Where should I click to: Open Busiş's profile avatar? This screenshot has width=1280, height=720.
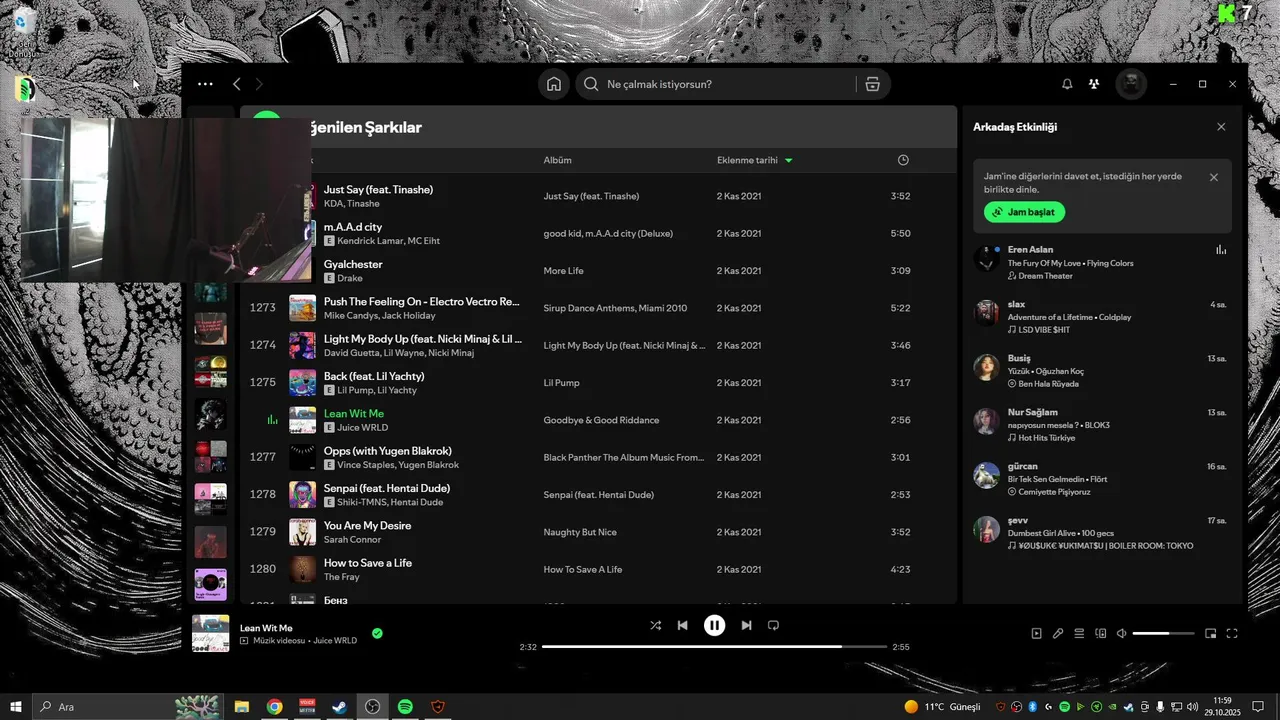(987, 367)
